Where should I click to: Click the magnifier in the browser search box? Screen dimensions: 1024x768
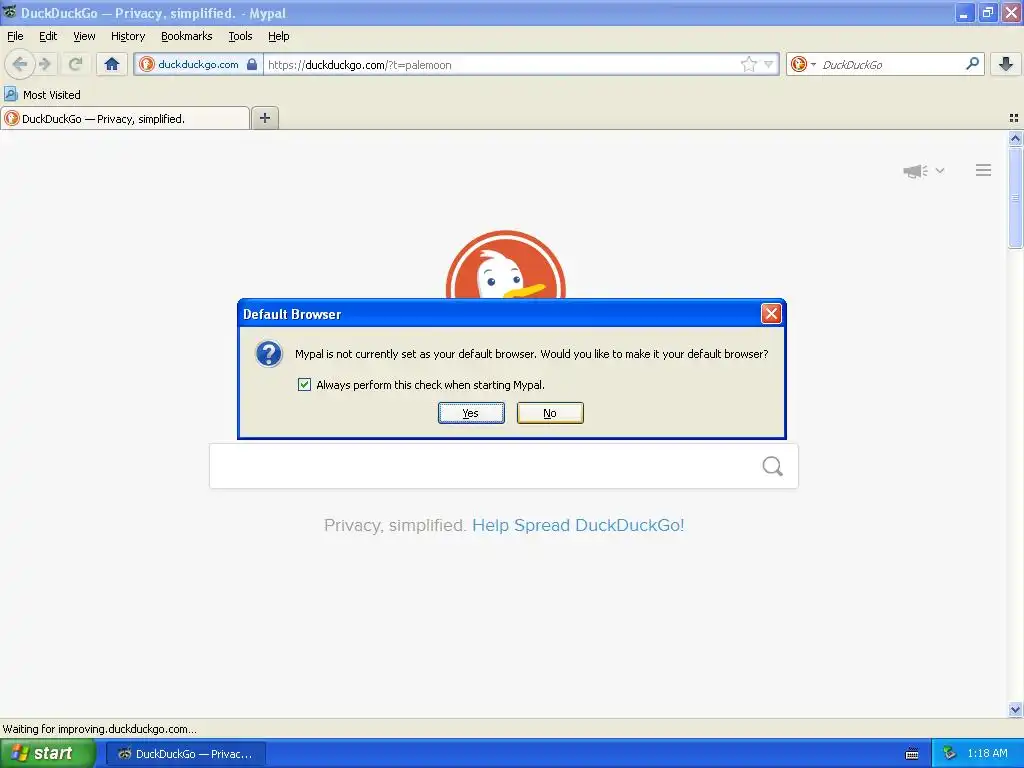972,64
